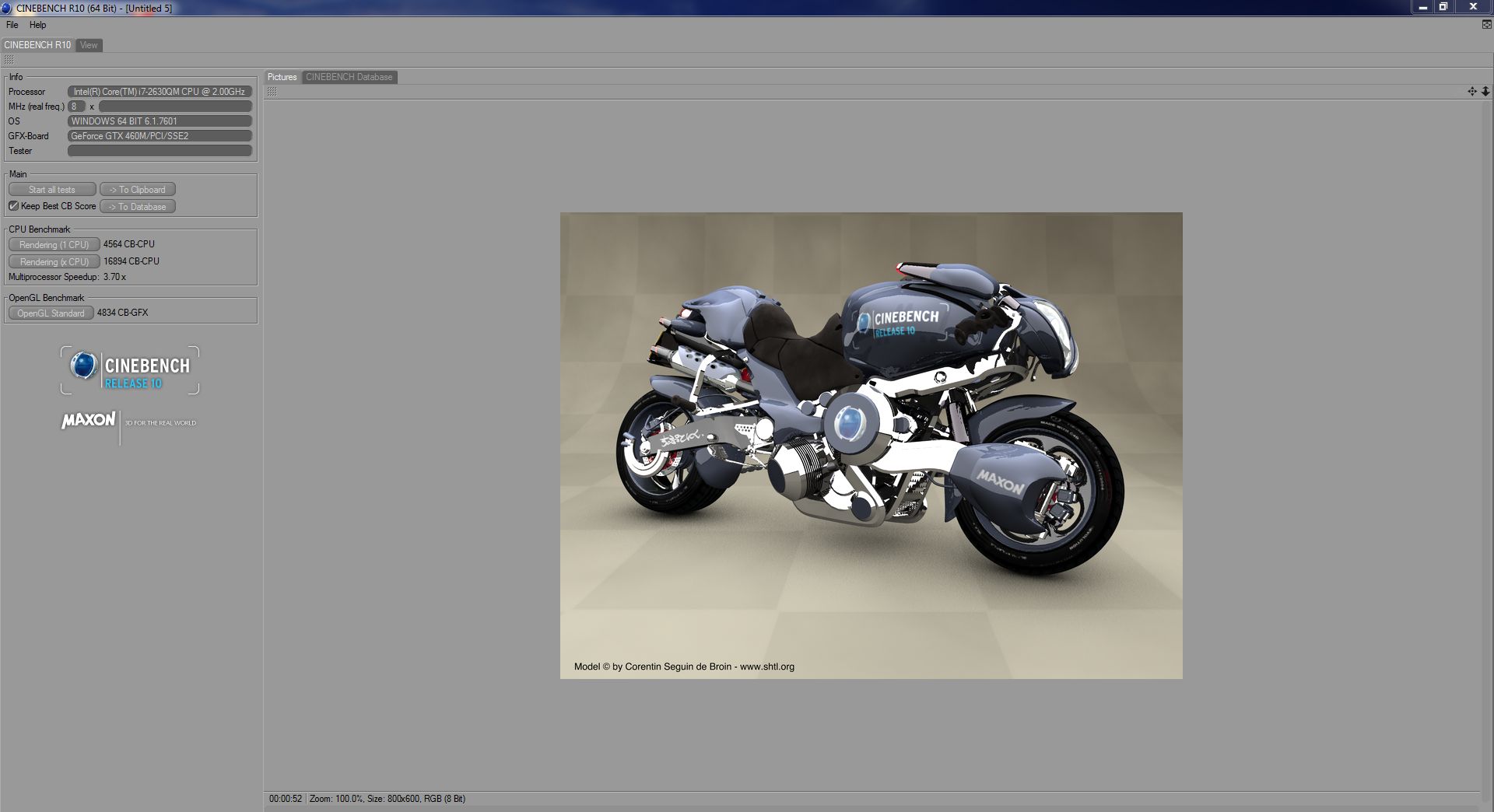Open the File menu
This screenshot has height=812, width=1494.
[12, 25]
